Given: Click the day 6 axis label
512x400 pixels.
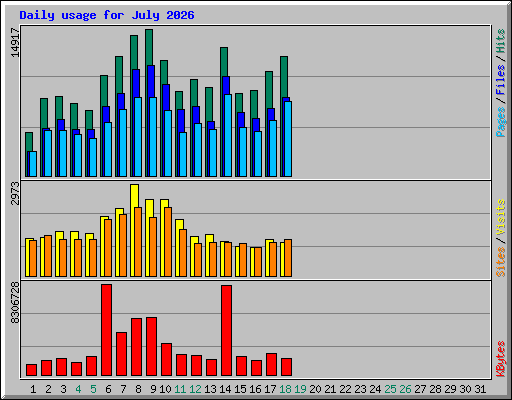Looking at the screenshot, I should click(x=108, y=389).
